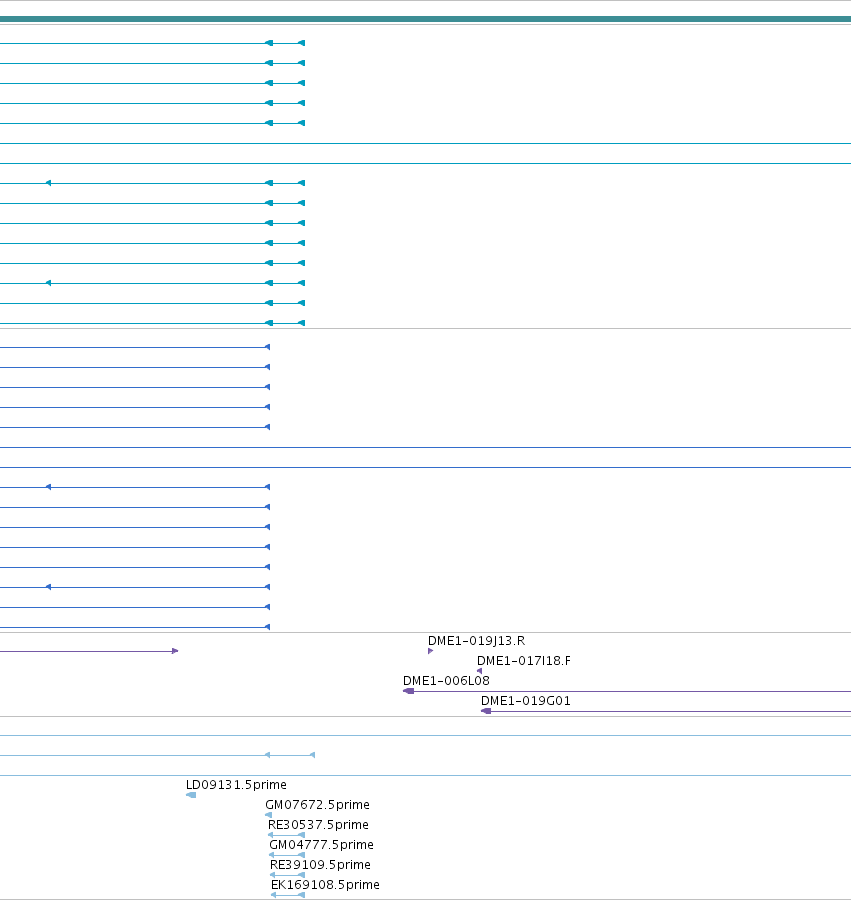Image resolution: width=851 pixels, height=900 pixels.
Task: Click the GM04777.5prime EST label
Action: (x=321, y=845)
